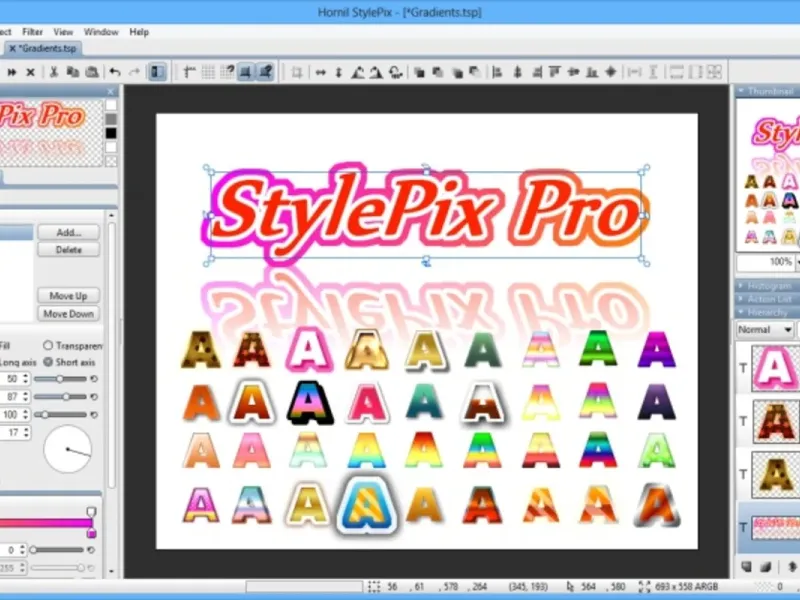Click the Crop icon in toolbar
The image size is (800, 600).
(x=296, y=72)
